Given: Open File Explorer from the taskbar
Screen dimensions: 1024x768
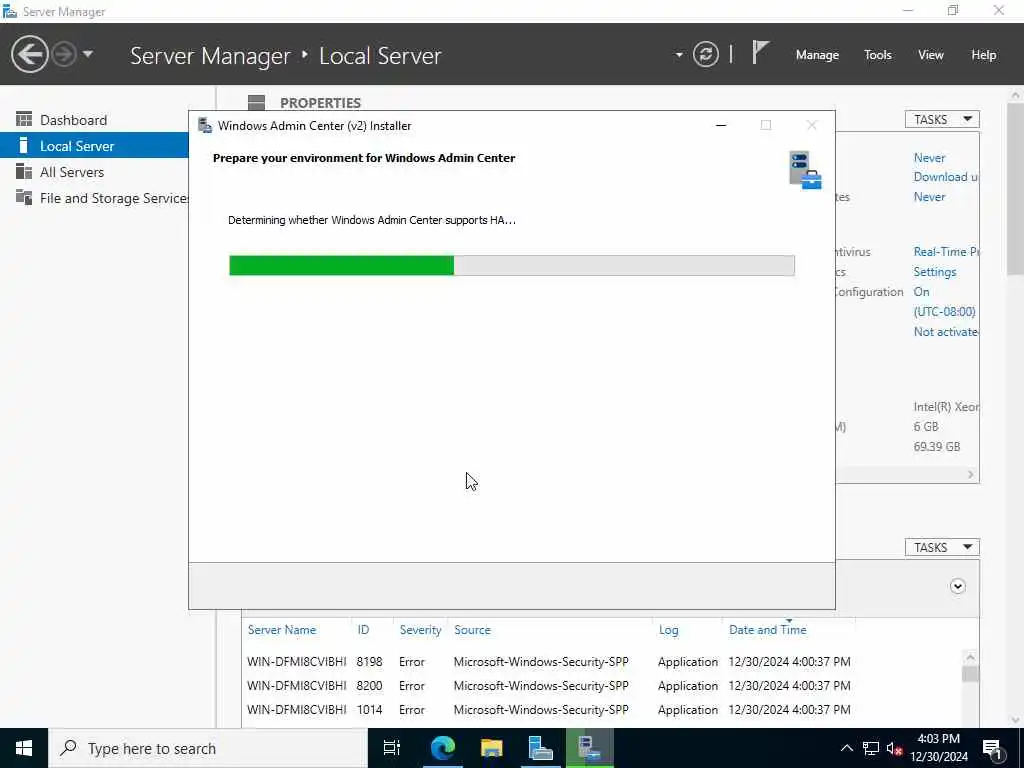Looking at the screenshot, I should tap(491, 748).
